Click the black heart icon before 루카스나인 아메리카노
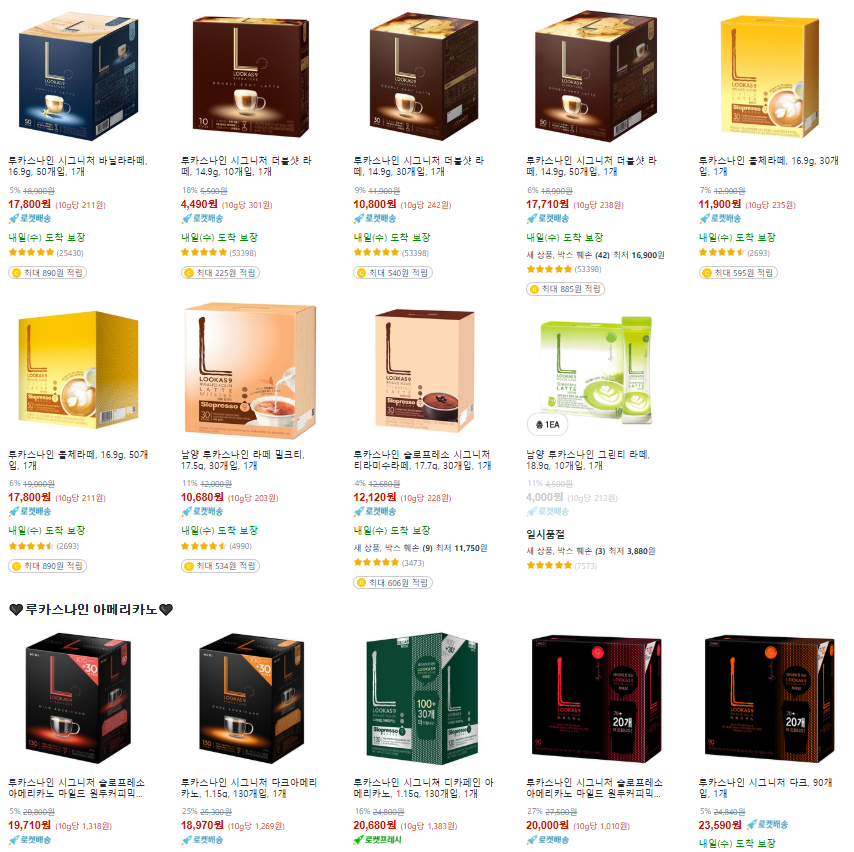854x852 pixels. [x=16, y=610]
